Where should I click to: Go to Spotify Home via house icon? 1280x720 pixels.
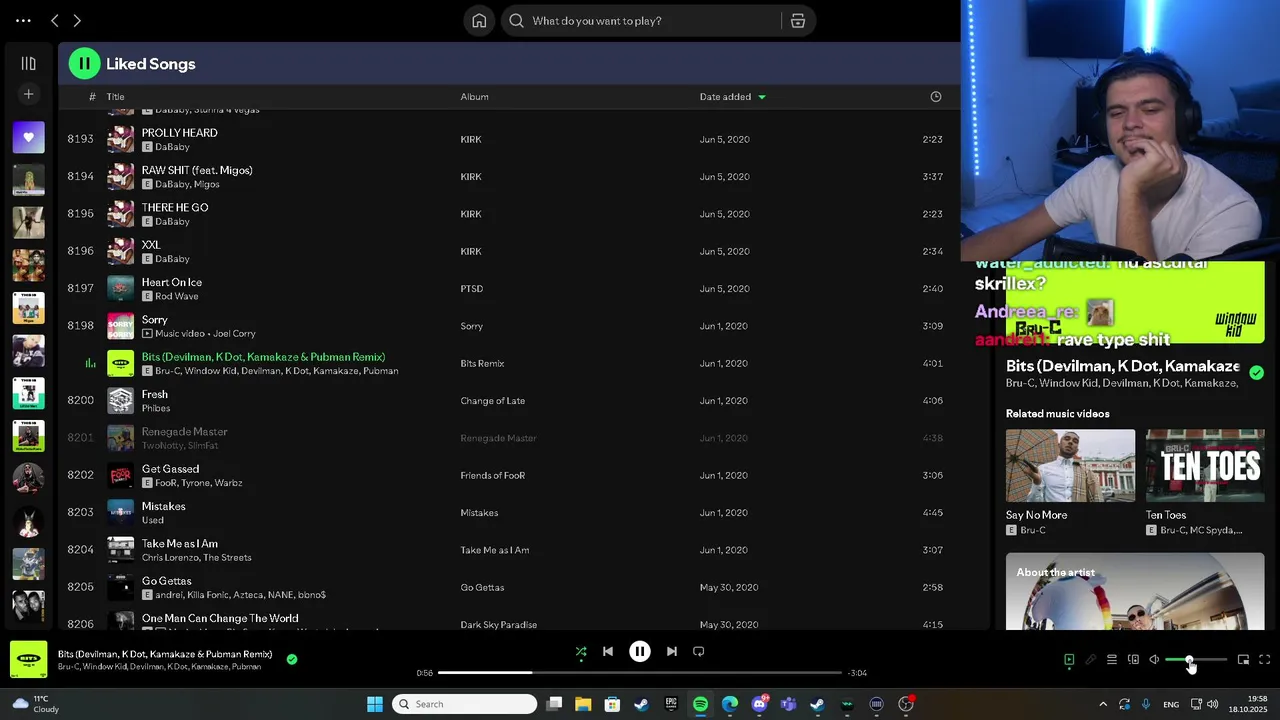[x=479, y=21]
